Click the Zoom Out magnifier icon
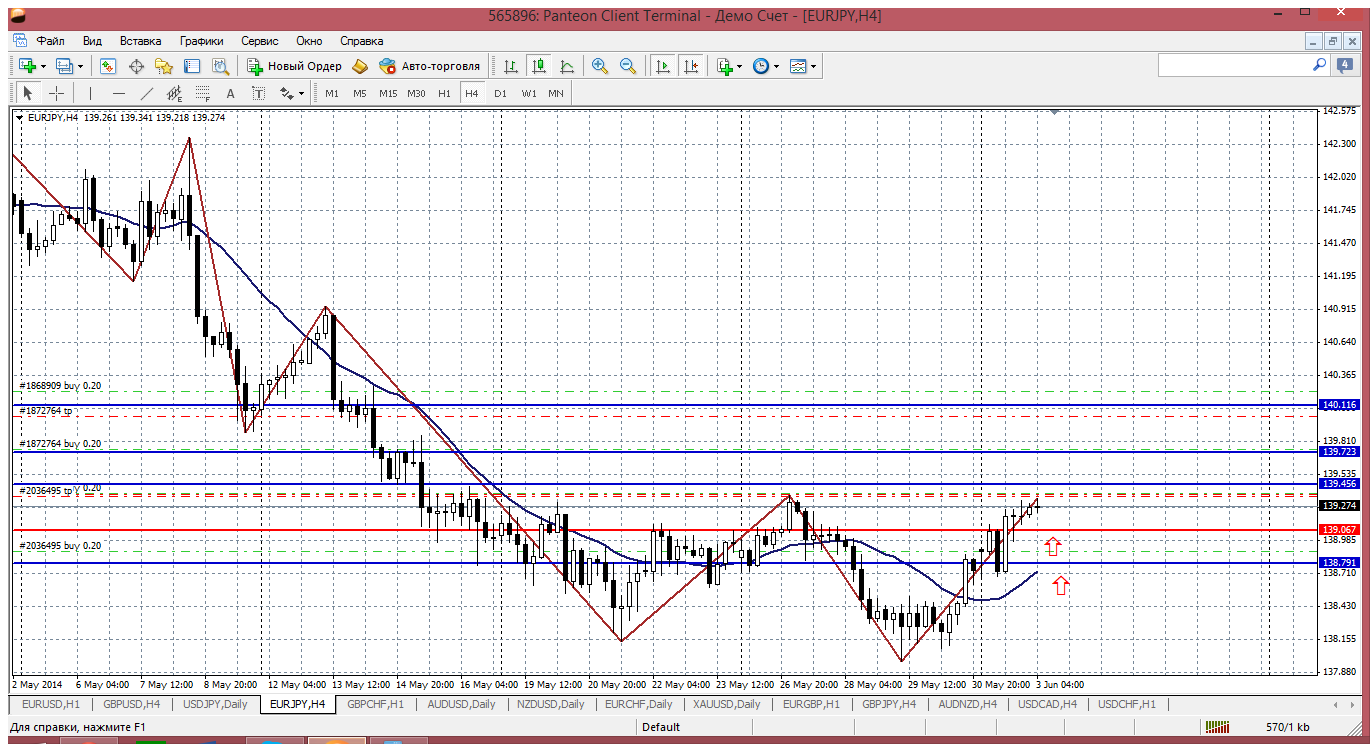The width and height of the screenshot is (1370, 744). (628, 66)
